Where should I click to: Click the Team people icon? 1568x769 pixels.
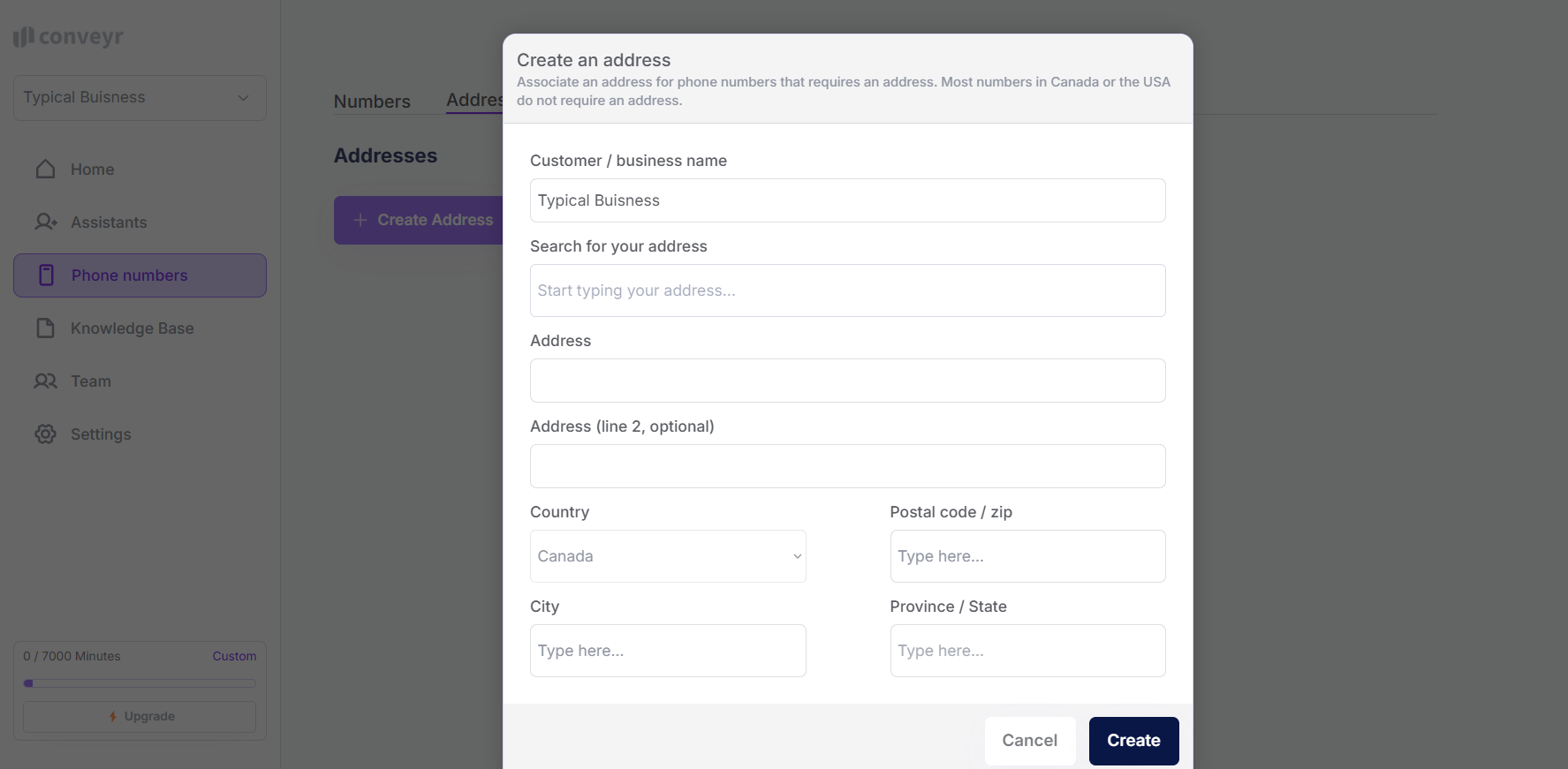click(x=46, y=381)
